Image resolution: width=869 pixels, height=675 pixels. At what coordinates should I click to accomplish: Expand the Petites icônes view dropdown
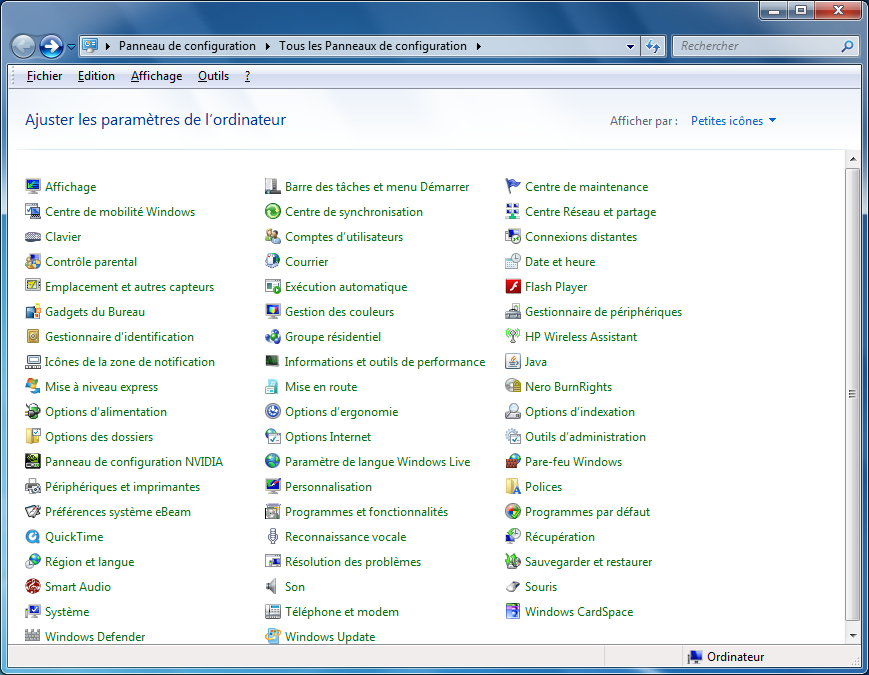point(733,121)
